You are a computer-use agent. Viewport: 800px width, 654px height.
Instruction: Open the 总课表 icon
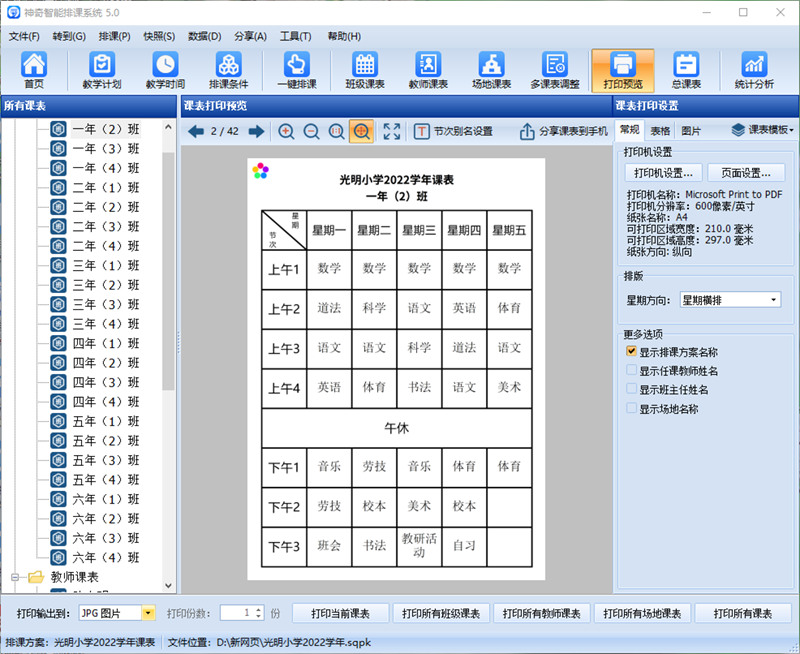[x=686, y=70]
